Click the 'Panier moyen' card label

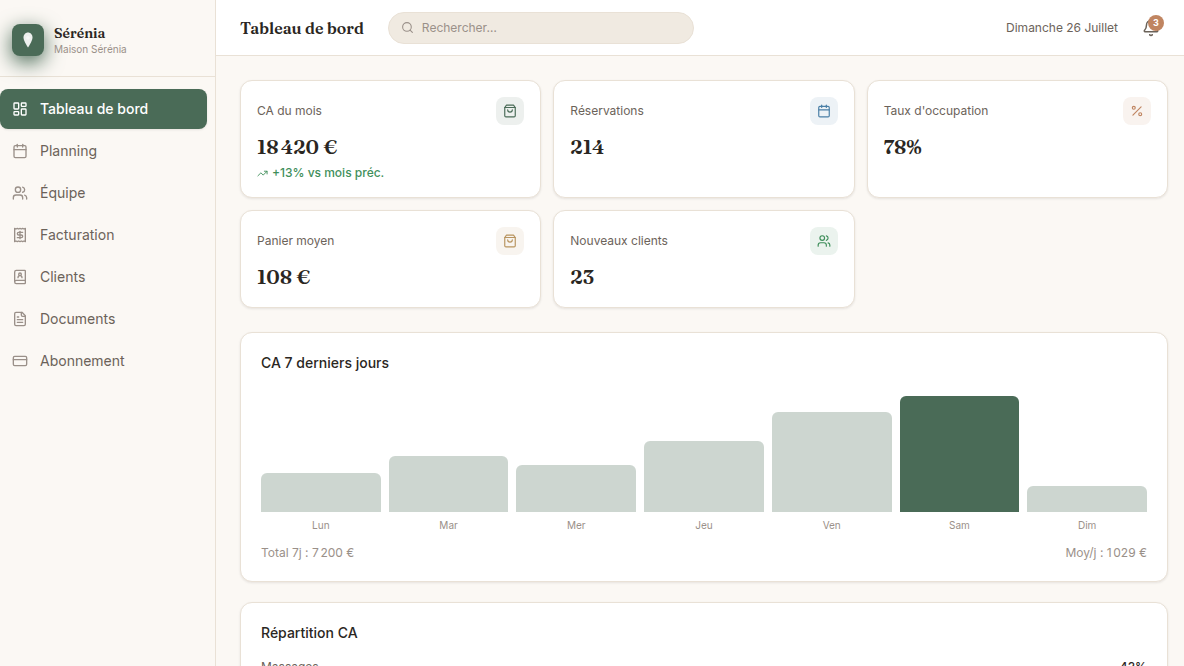295,241
